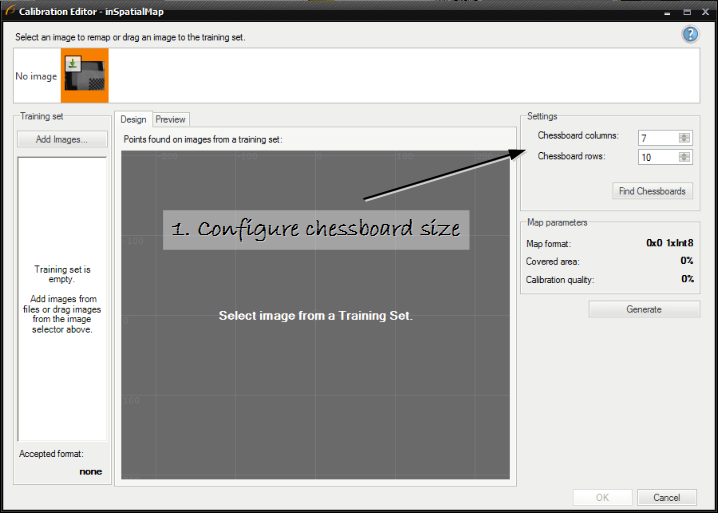Image resolution: width=718 pixels, height=513 pixels.
Task: Focus the Chessboard columns input field
Action: [x=657, y=137]
